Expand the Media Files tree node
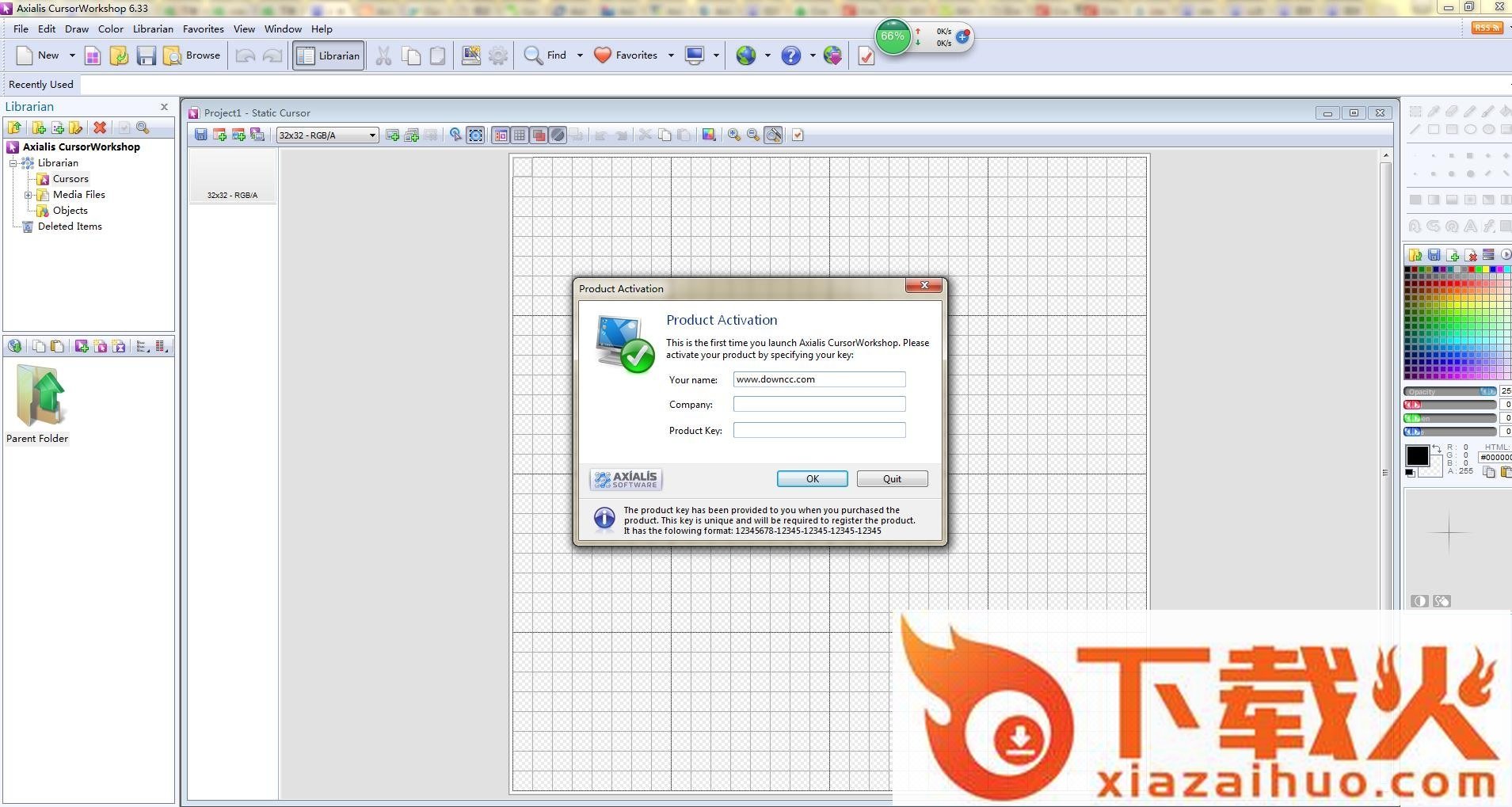This screenshot has height=807, width=1512. pyautogui.click(x=29, y=195)
